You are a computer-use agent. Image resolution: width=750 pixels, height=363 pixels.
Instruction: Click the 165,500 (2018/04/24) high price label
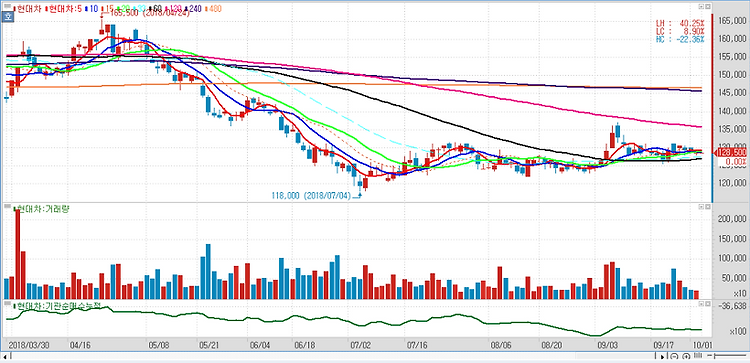(149, 13)
